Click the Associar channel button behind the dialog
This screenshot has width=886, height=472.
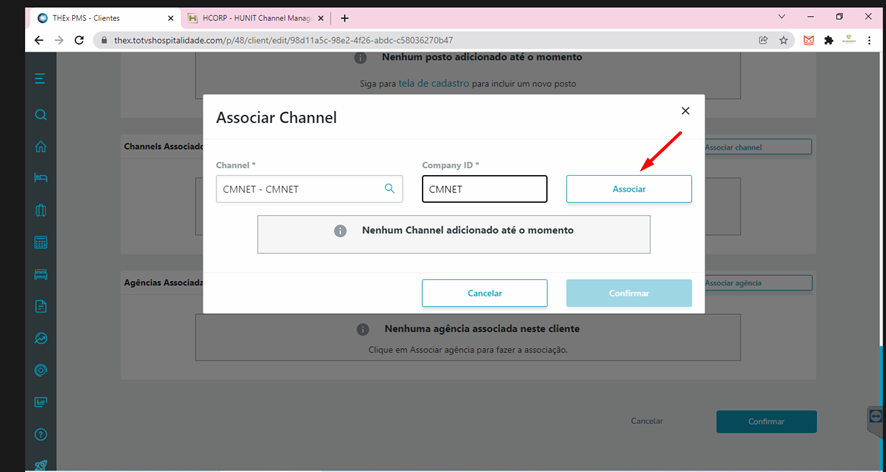pos(758,147)
